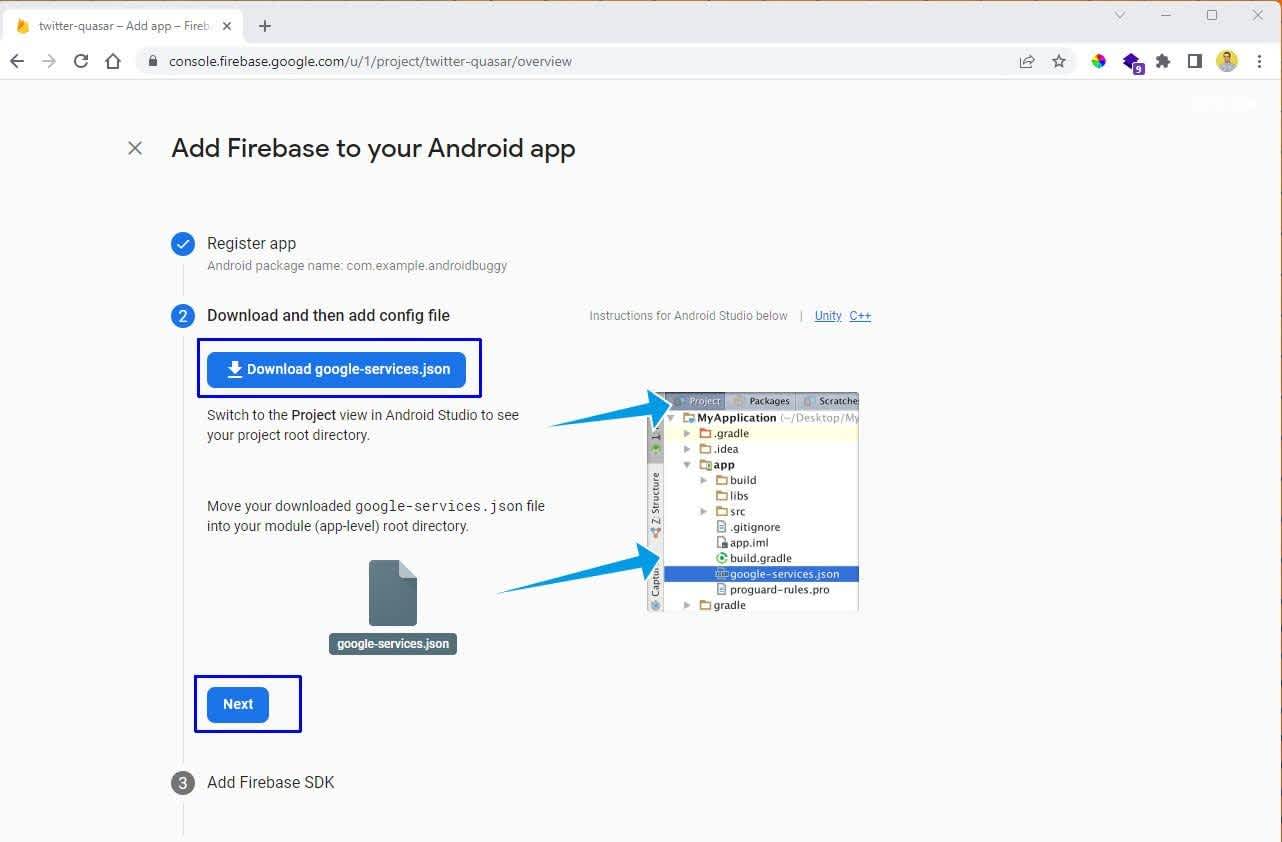Open the Chrome profile avatar
Screen dimensions: 1282x842
1227,61
